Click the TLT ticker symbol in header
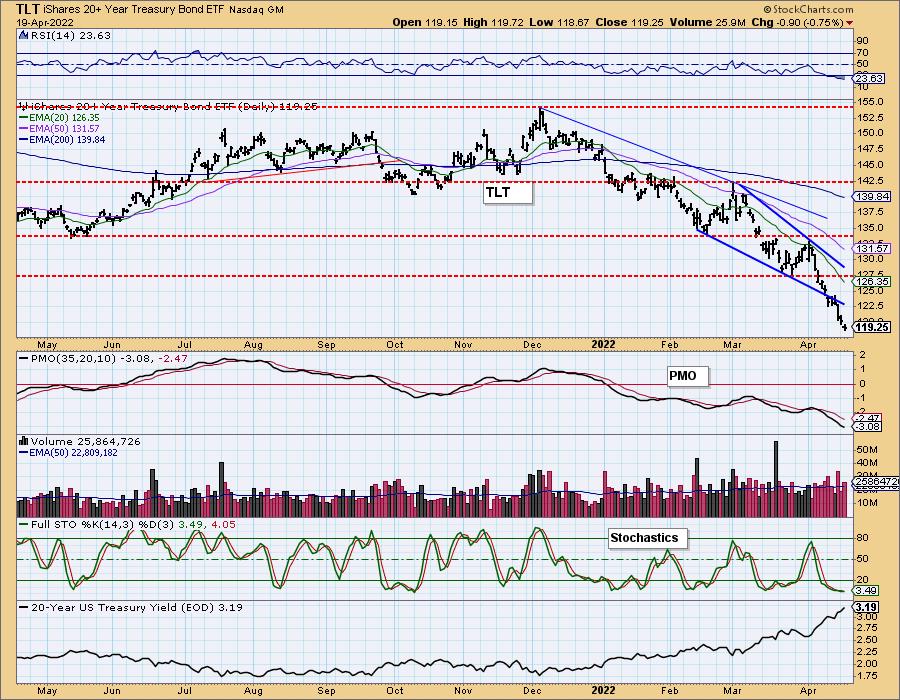This screenshot has height=700, width=900. click(x=28, y=9)
